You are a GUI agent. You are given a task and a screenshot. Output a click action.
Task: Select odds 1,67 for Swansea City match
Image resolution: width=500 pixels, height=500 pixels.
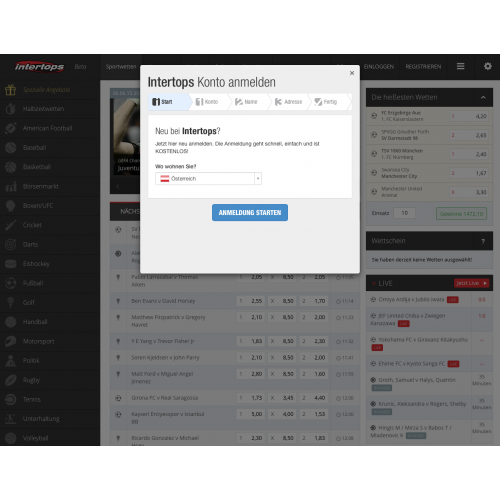coord(469,173)
